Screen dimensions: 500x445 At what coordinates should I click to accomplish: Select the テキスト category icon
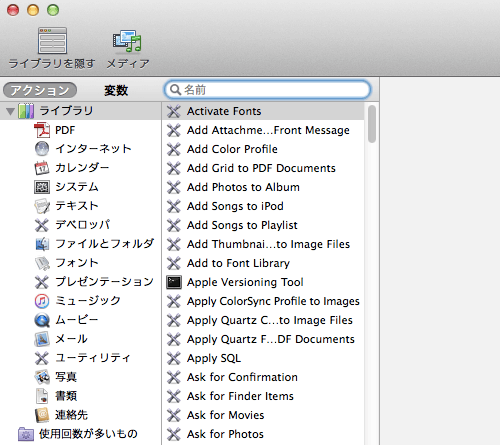(x=42, y=206)
